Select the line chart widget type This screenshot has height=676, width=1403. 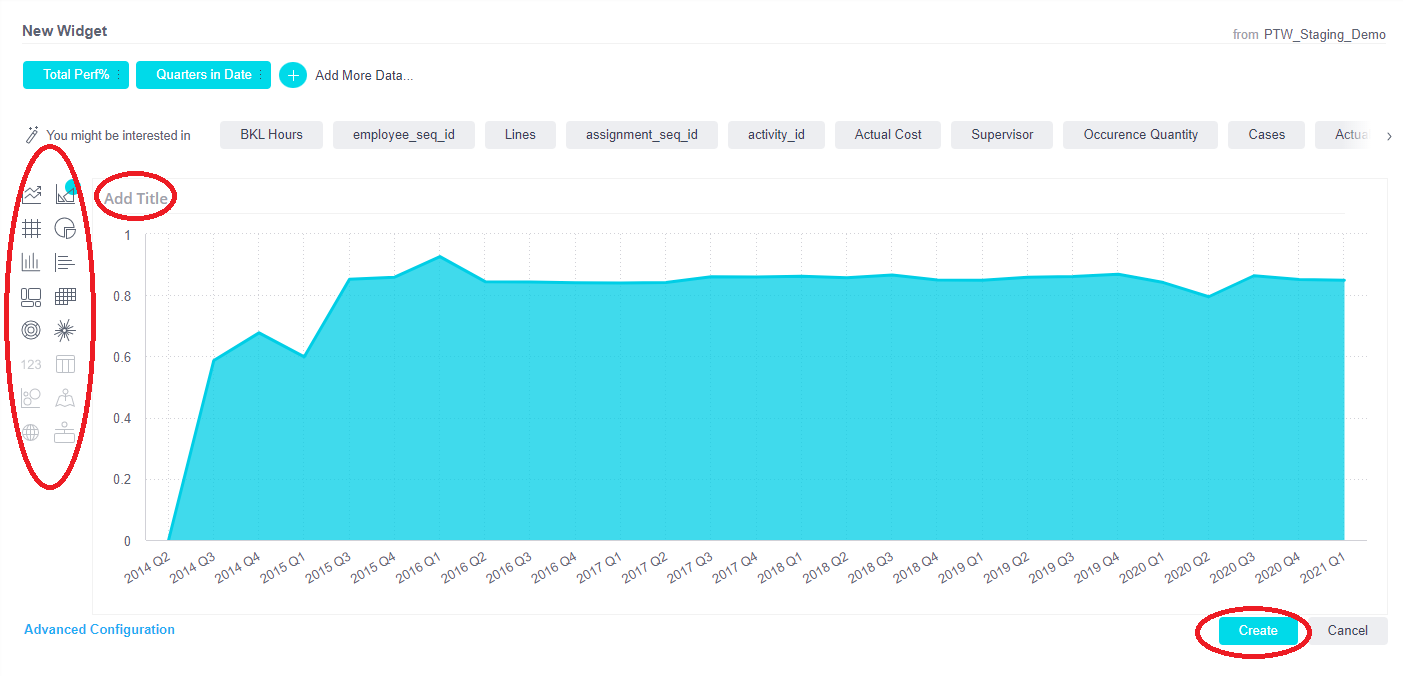pyautogui.click(x=32, y=195)
